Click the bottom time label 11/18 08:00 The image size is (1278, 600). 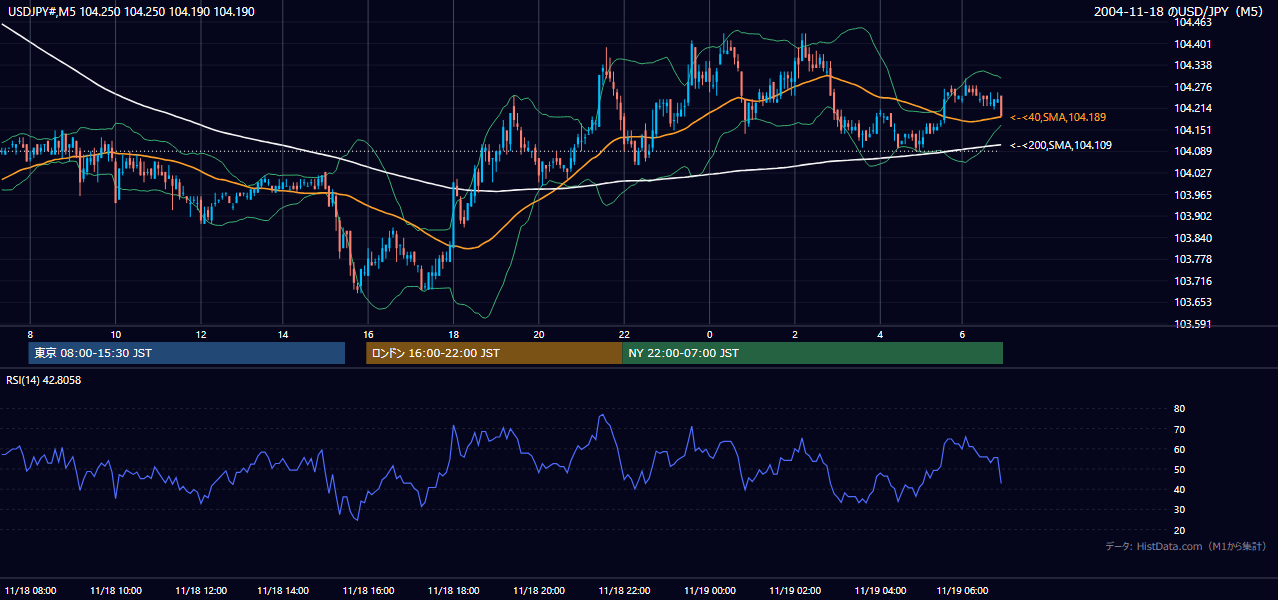click(x=30, y=590)
